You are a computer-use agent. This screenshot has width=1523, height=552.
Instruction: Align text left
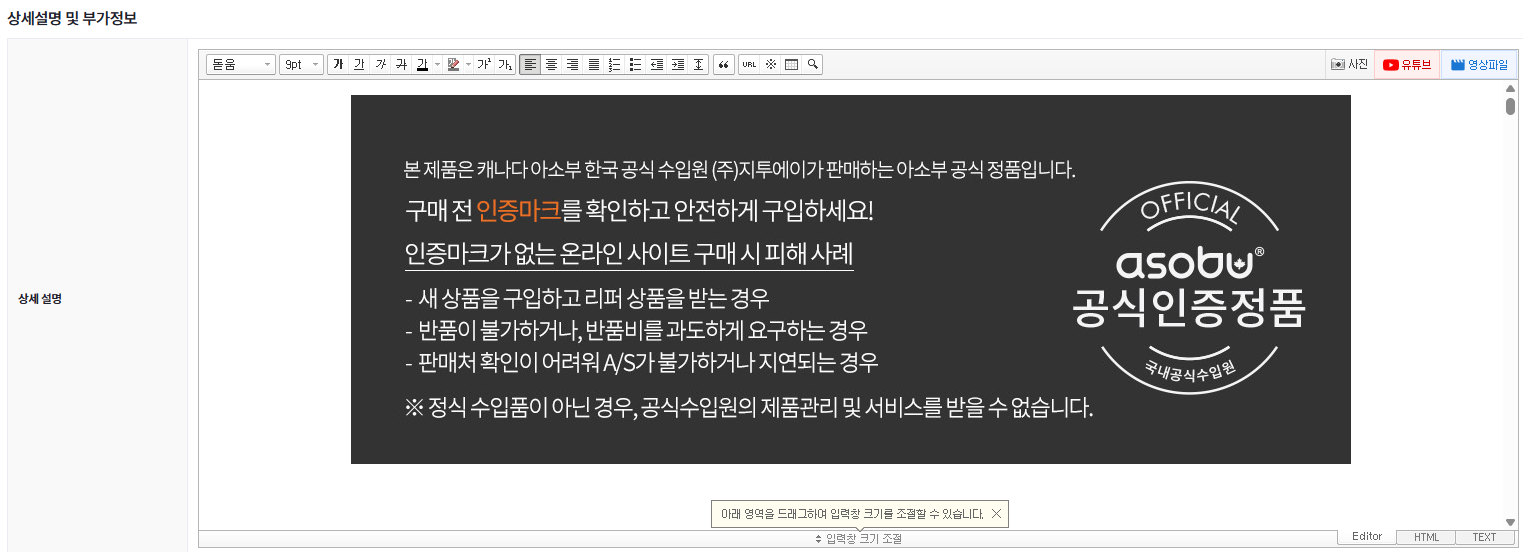point(530,64)
